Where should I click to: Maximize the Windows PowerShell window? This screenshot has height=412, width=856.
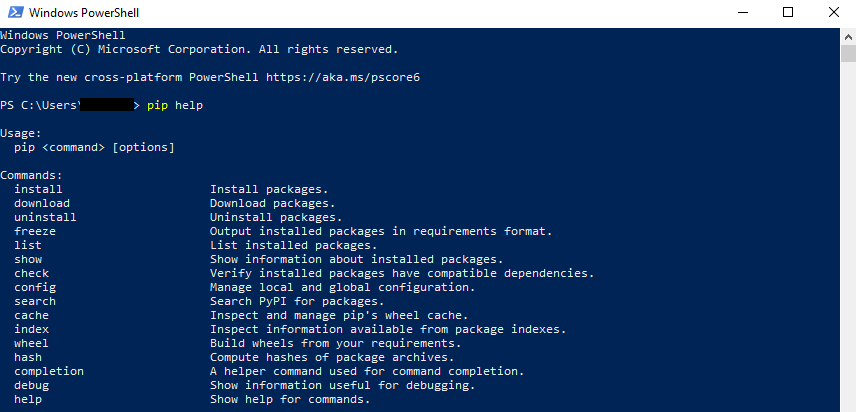coord(788,13)
